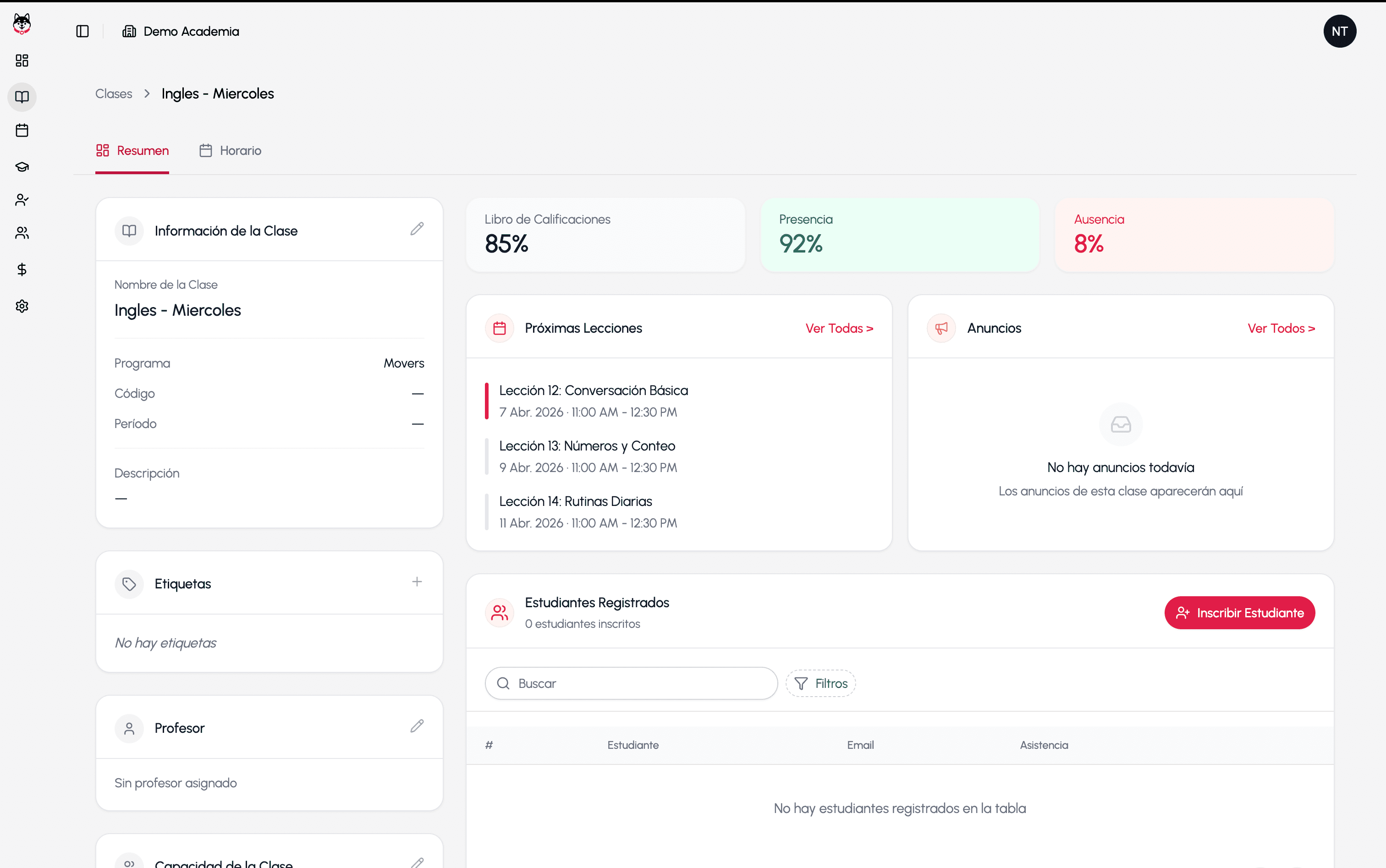
Task: Open the calendar icon in sidebar
Action: pos(22,130)
